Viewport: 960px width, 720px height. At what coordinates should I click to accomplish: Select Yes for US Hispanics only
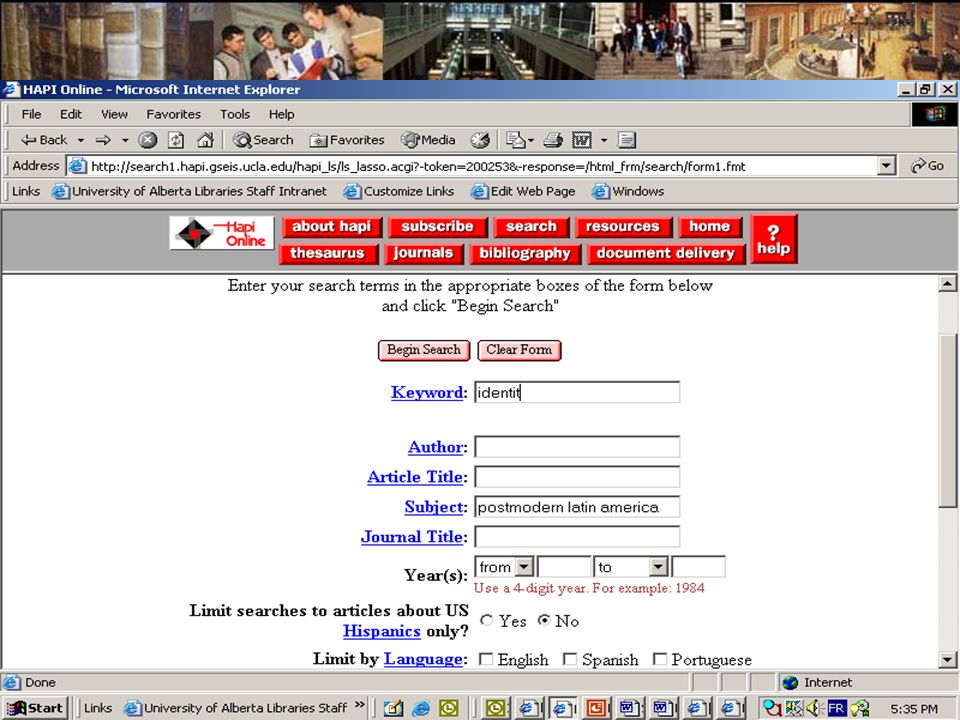pos(487,620)
